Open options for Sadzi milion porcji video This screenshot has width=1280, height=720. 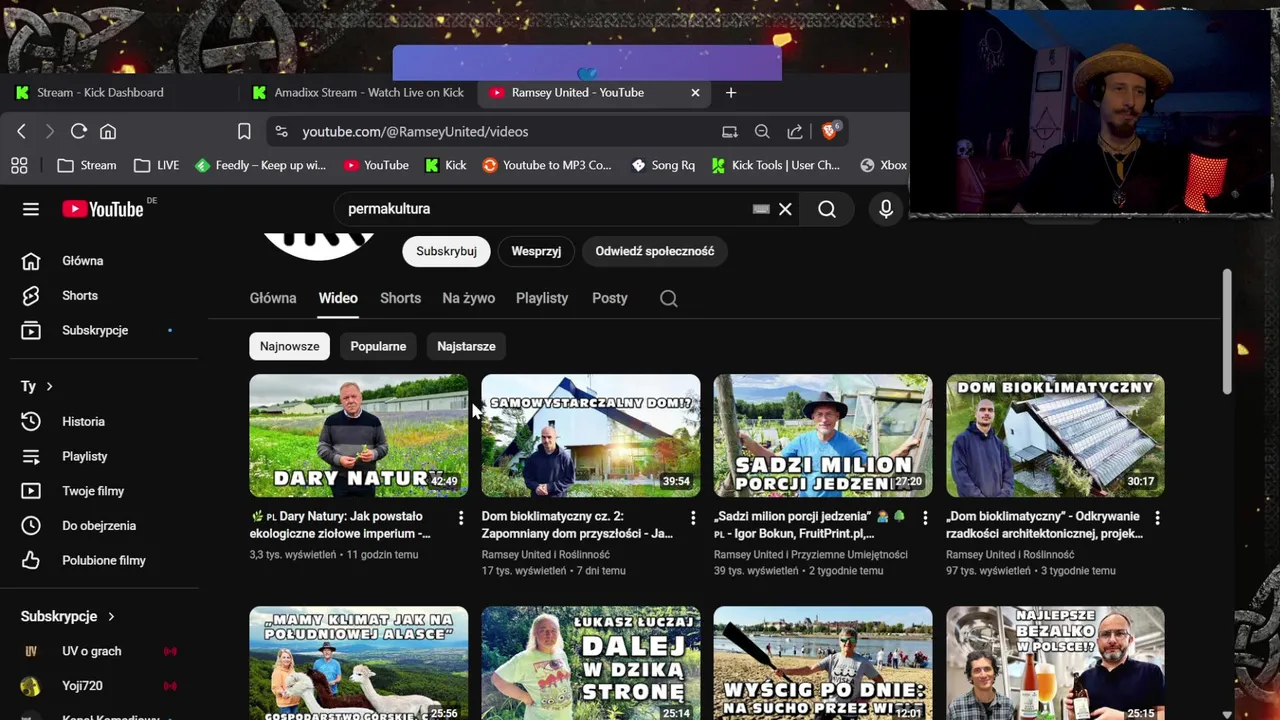[x=925, y=517]
